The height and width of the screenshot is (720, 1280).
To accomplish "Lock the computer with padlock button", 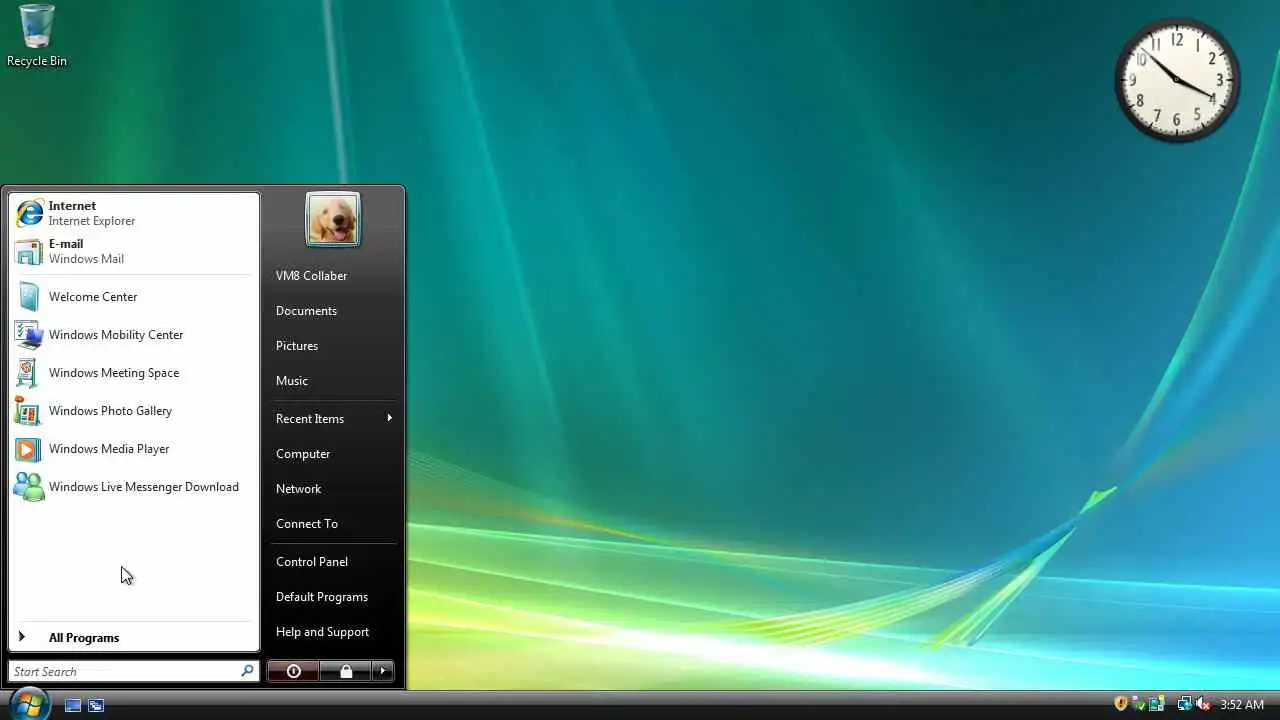I will (x=346, y=671).
